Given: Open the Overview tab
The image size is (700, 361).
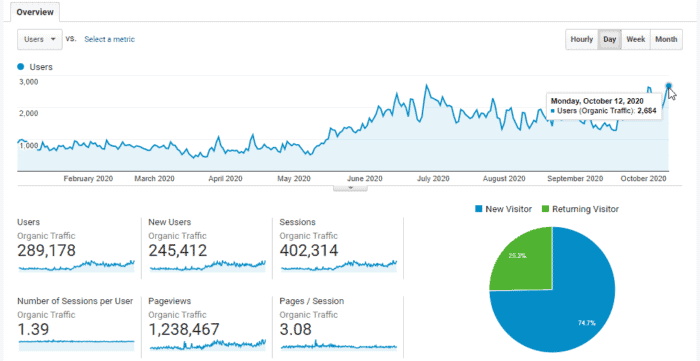Looking at the screenshot, I should click(35, 12).
